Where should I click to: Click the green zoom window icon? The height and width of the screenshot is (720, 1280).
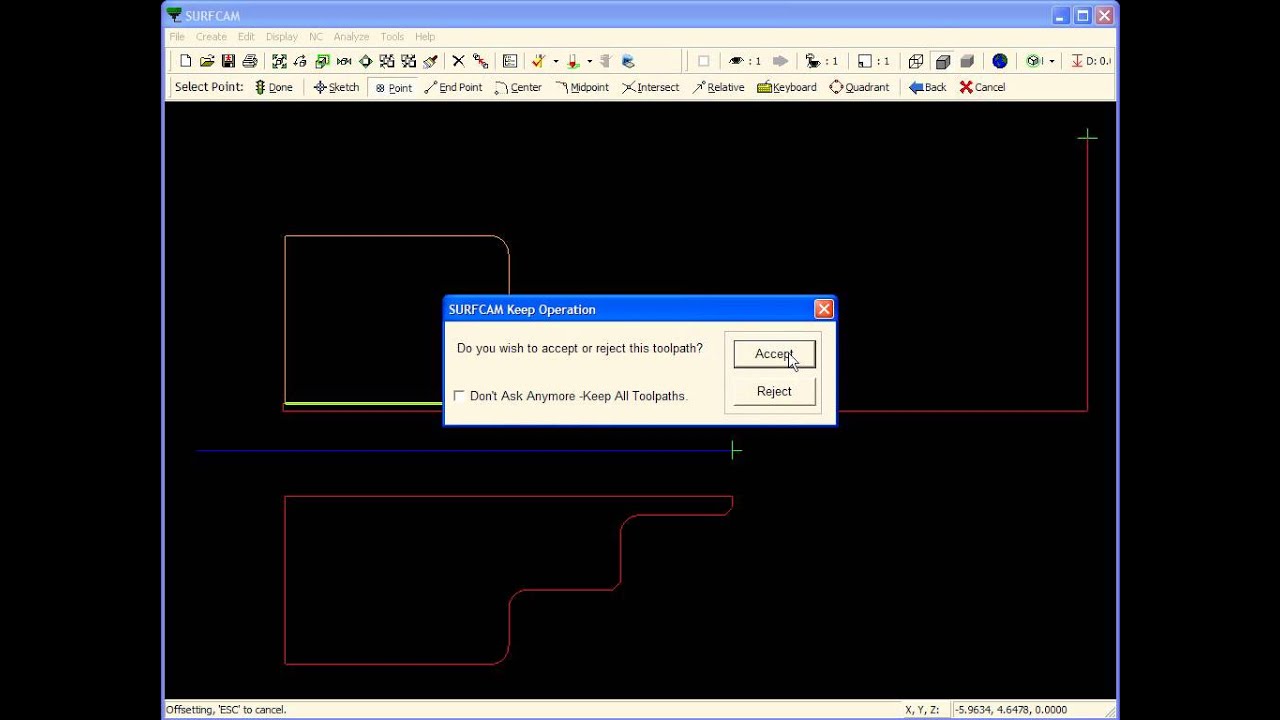(322, 61)
